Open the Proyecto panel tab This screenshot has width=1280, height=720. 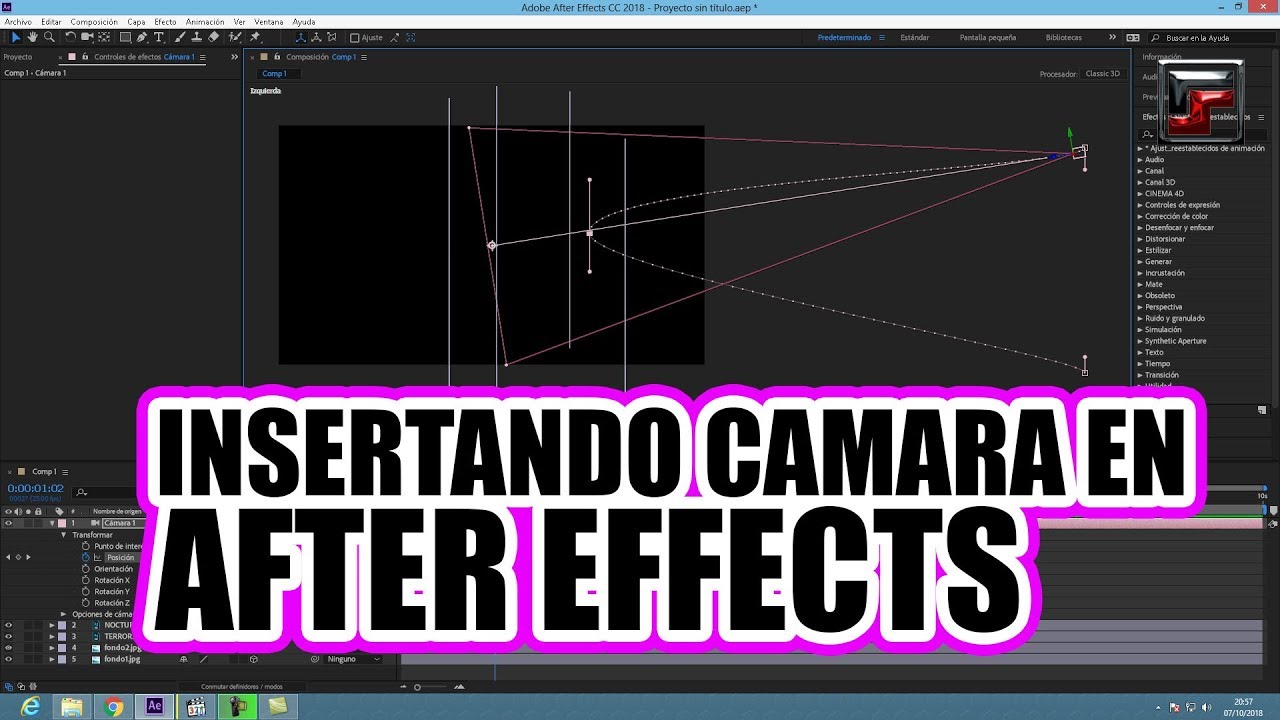click(x=18, y=57)
